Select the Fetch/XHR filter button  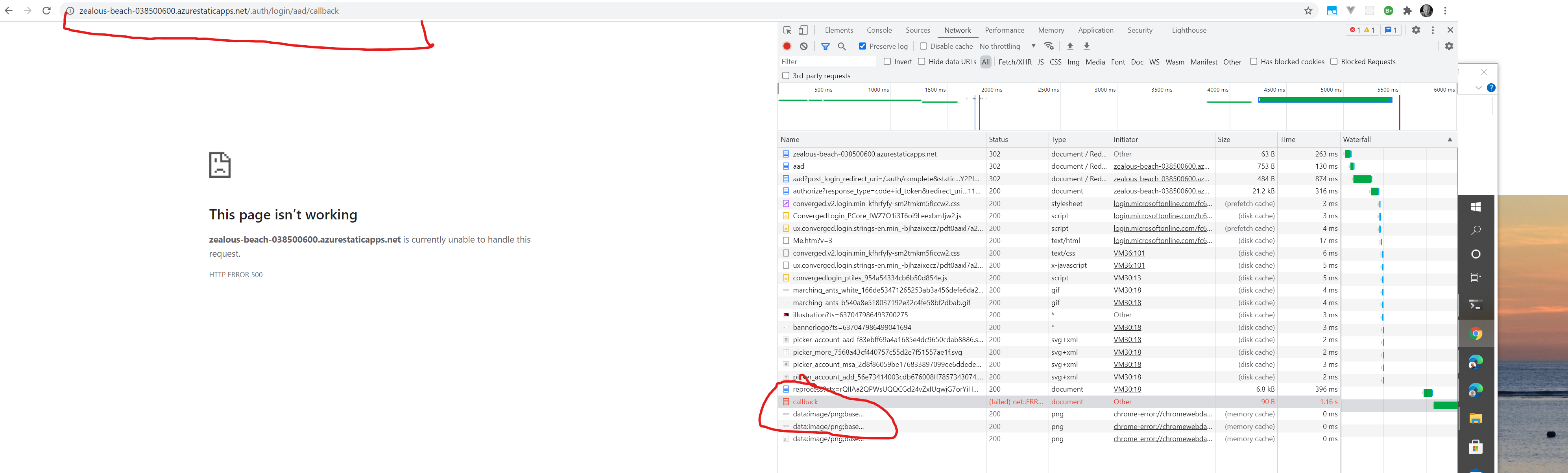pos(1015,62)
